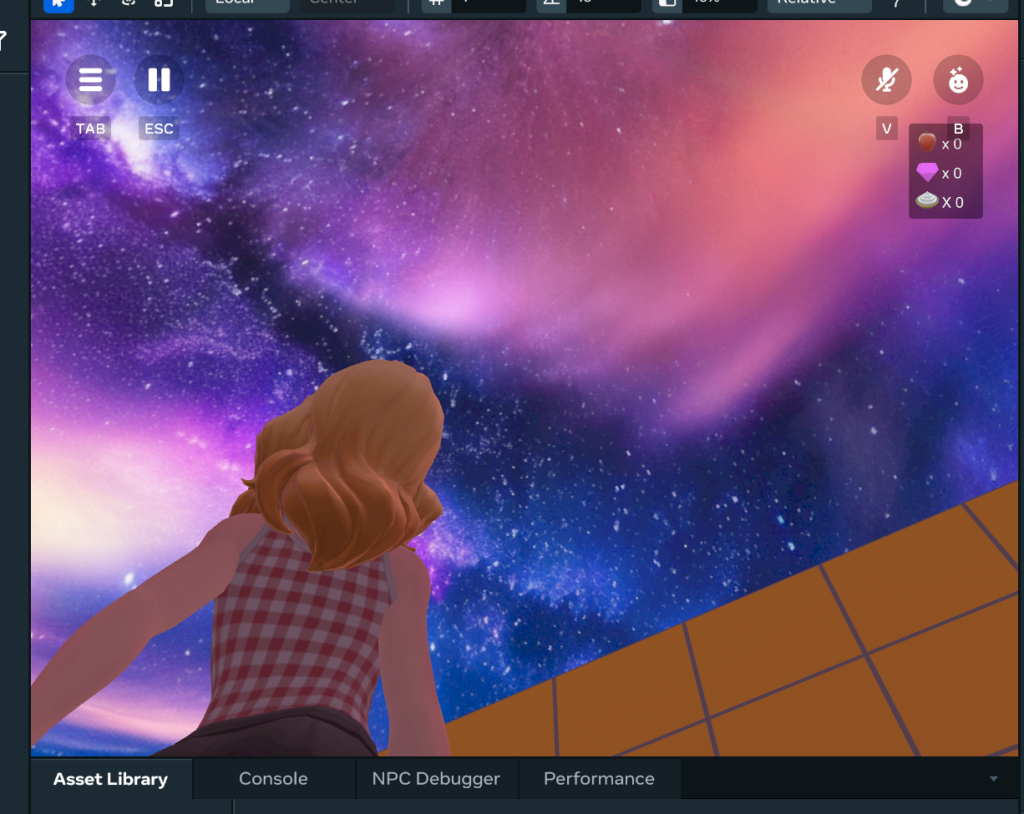Select the blue highlighted tool in top toolbar
This screenshot has height=814, width=1024.
[58, 3]
